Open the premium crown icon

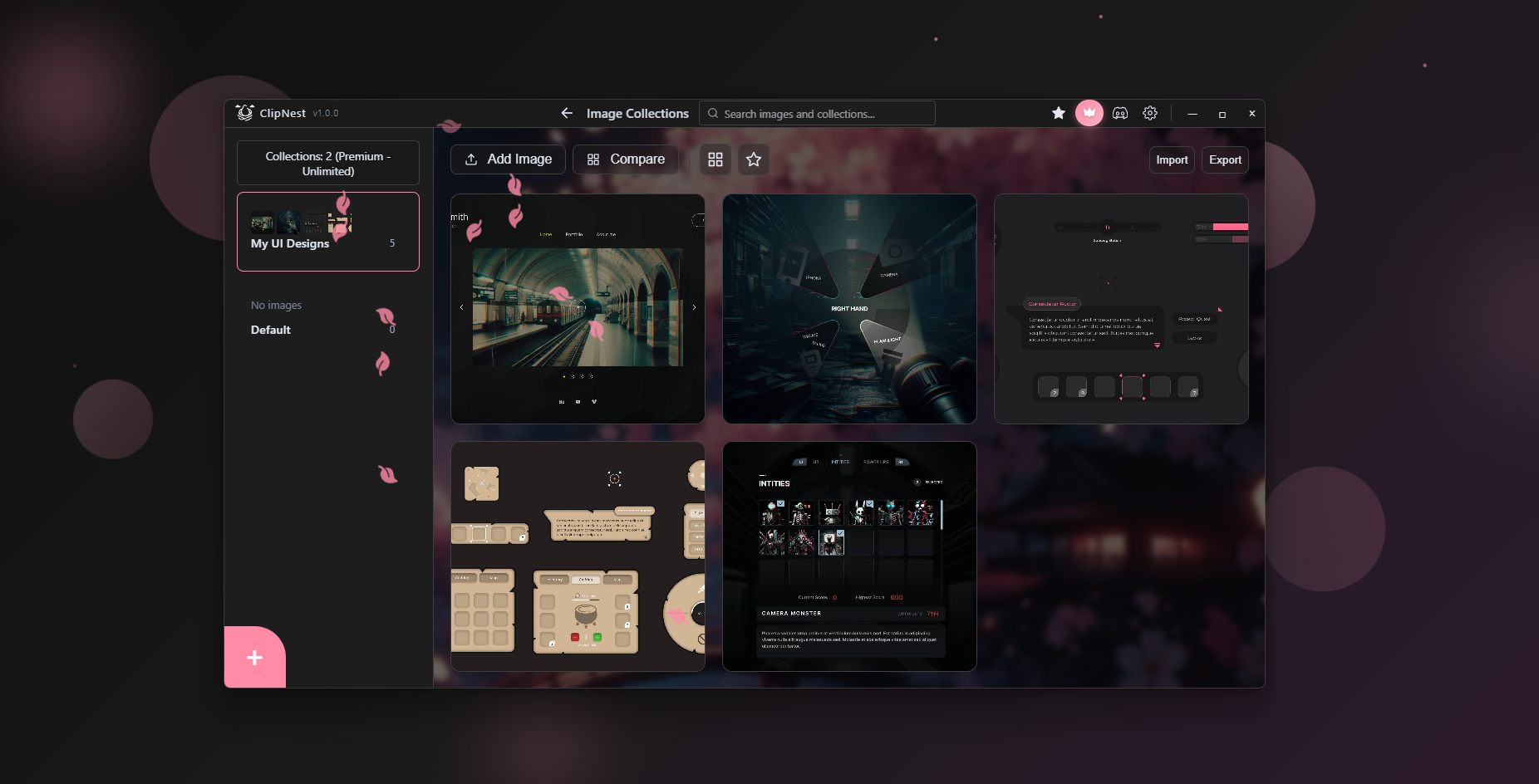(x=1089, y=113)
